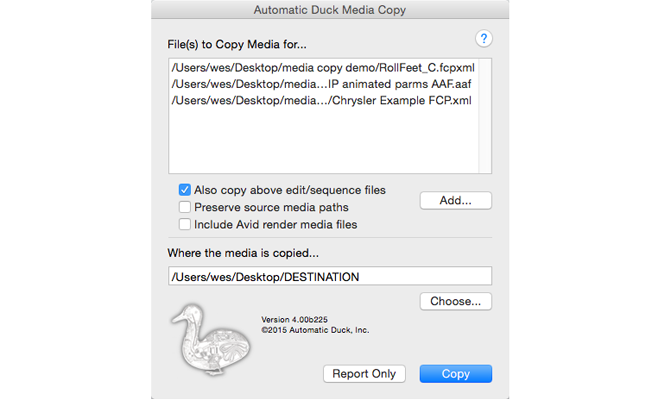Viewport: 652px width, 400px height.
Task: Start copying with the Copy button
Action: [455, 374]
